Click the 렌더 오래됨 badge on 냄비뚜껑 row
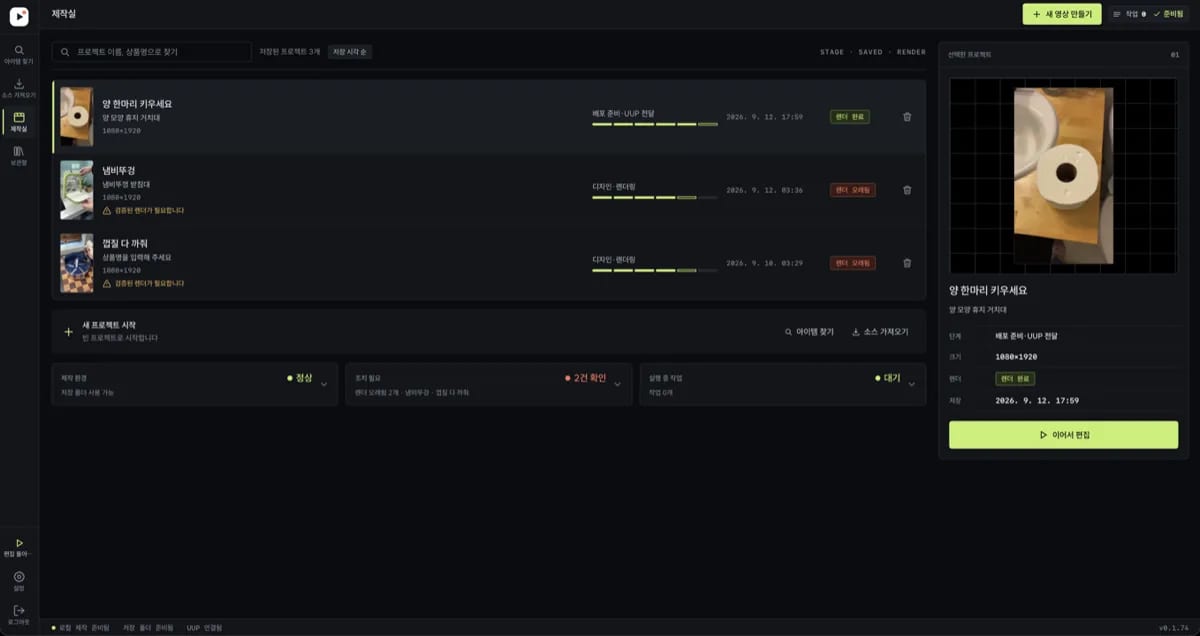Image resolution: width=1200 pixels, height=636 pixels. click(x=852, y=190)
